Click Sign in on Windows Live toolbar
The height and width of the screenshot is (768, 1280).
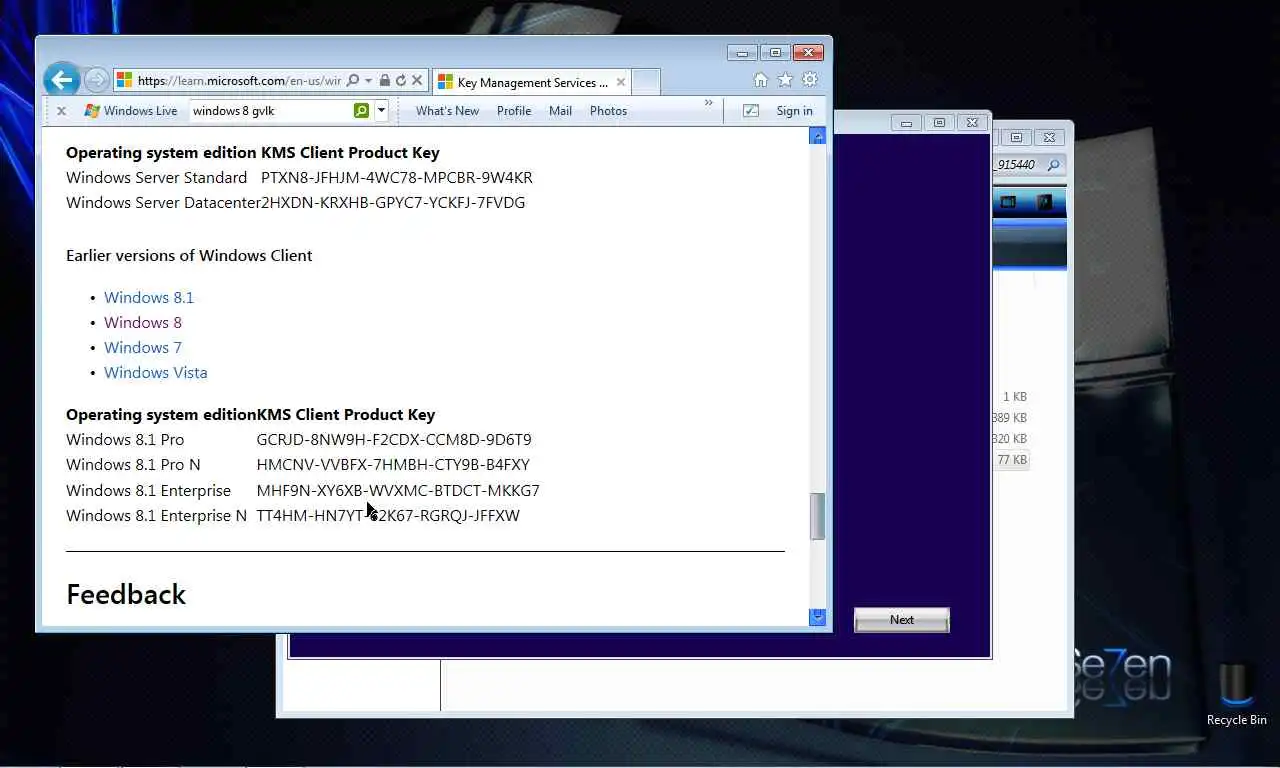coord(794,111)
